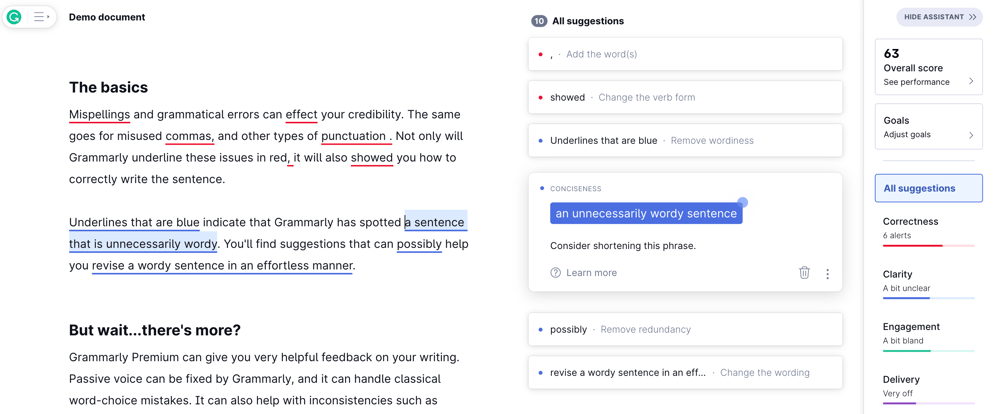Click the Demo document title
The image size is (1000, 414).
[x=107, y=17]
